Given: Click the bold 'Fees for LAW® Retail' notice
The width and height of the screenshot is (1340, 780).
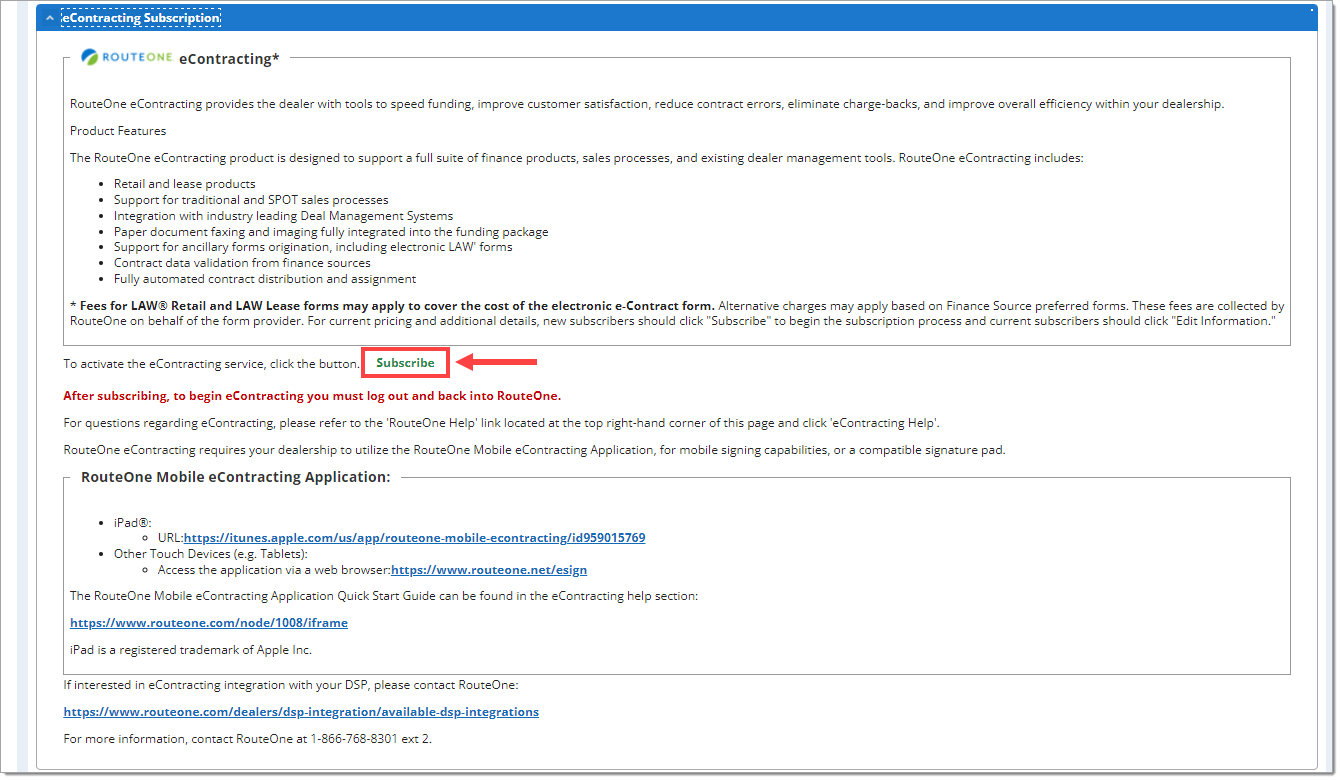Looking at the screenshot, I should (392, 306).
